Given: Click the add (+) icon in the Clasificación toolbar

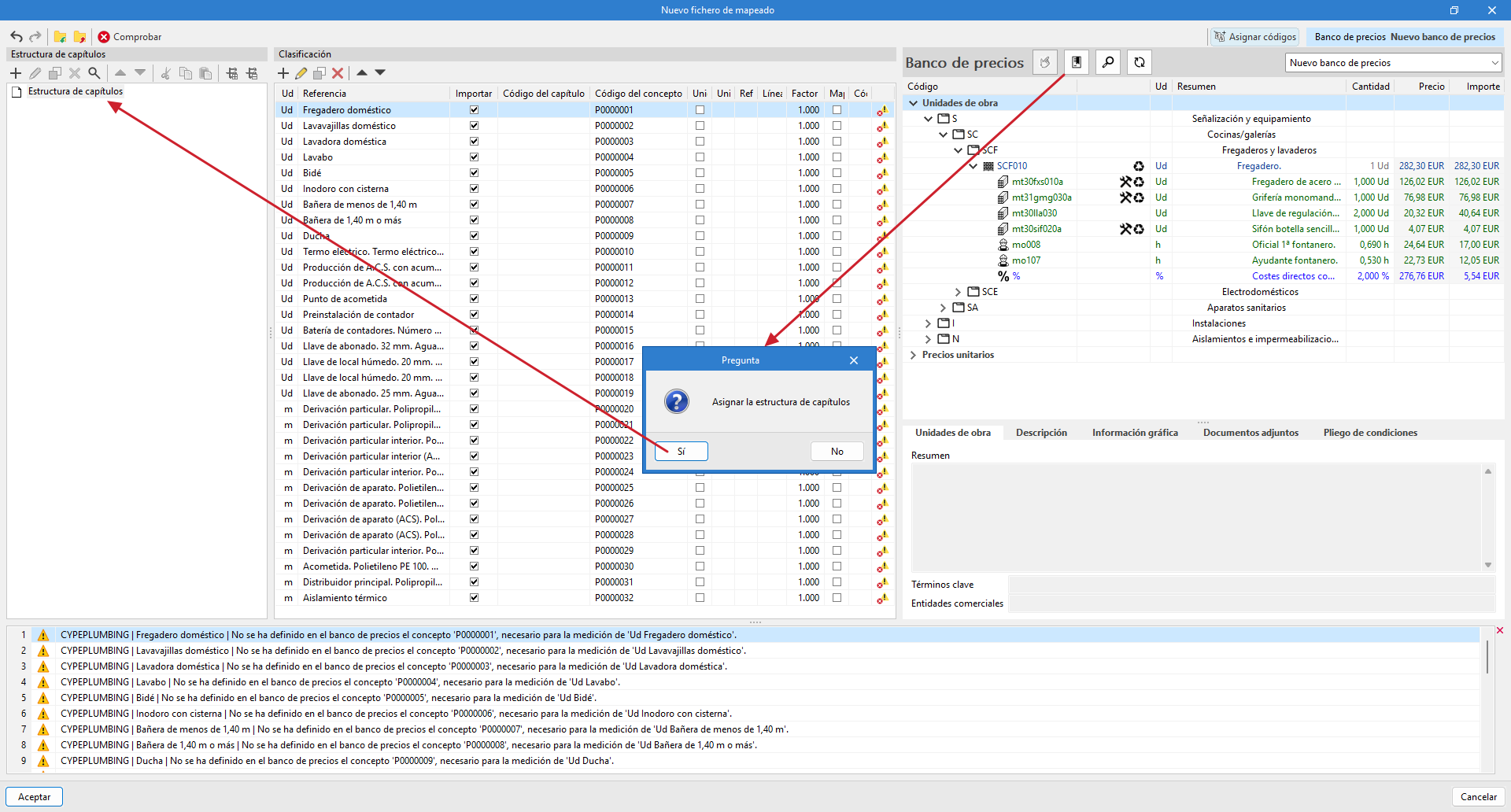Looking at the screenshot, I should click(x=283, y=73).
